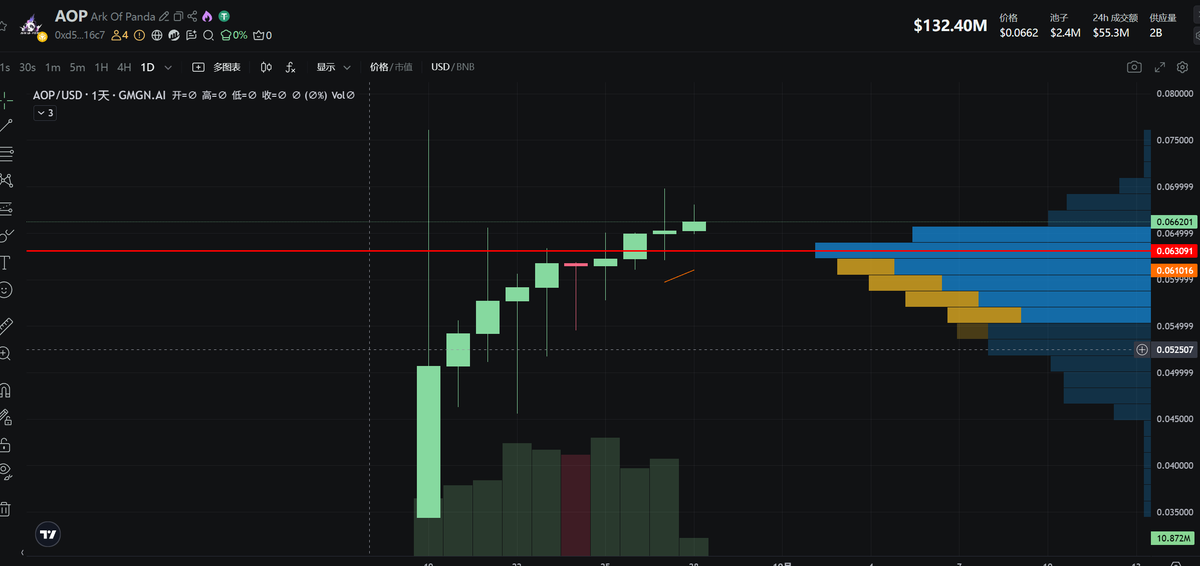Switch to 5m timeframe
This screenshot has height=566, width=1200.
pyautogui.click(x=77, y=67)
